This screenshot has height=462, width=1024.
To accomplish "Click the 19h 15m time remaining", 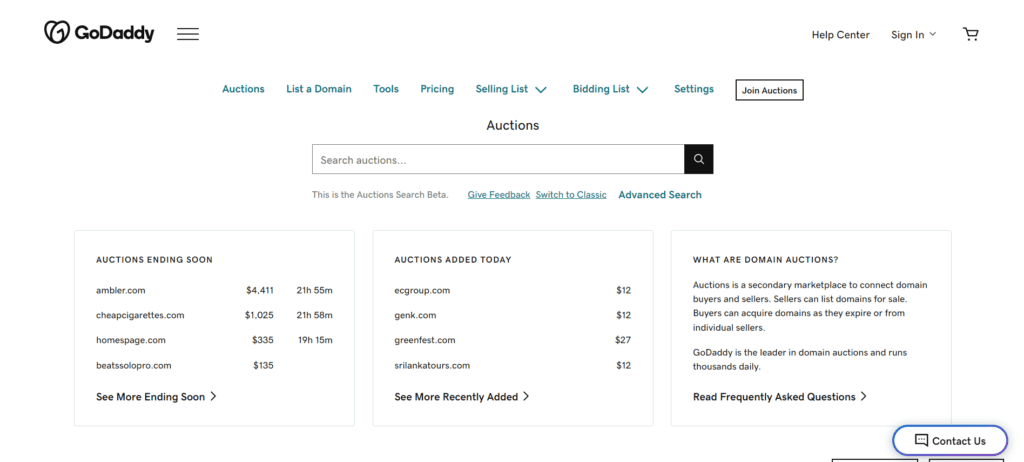I will (x=315, y=340).
